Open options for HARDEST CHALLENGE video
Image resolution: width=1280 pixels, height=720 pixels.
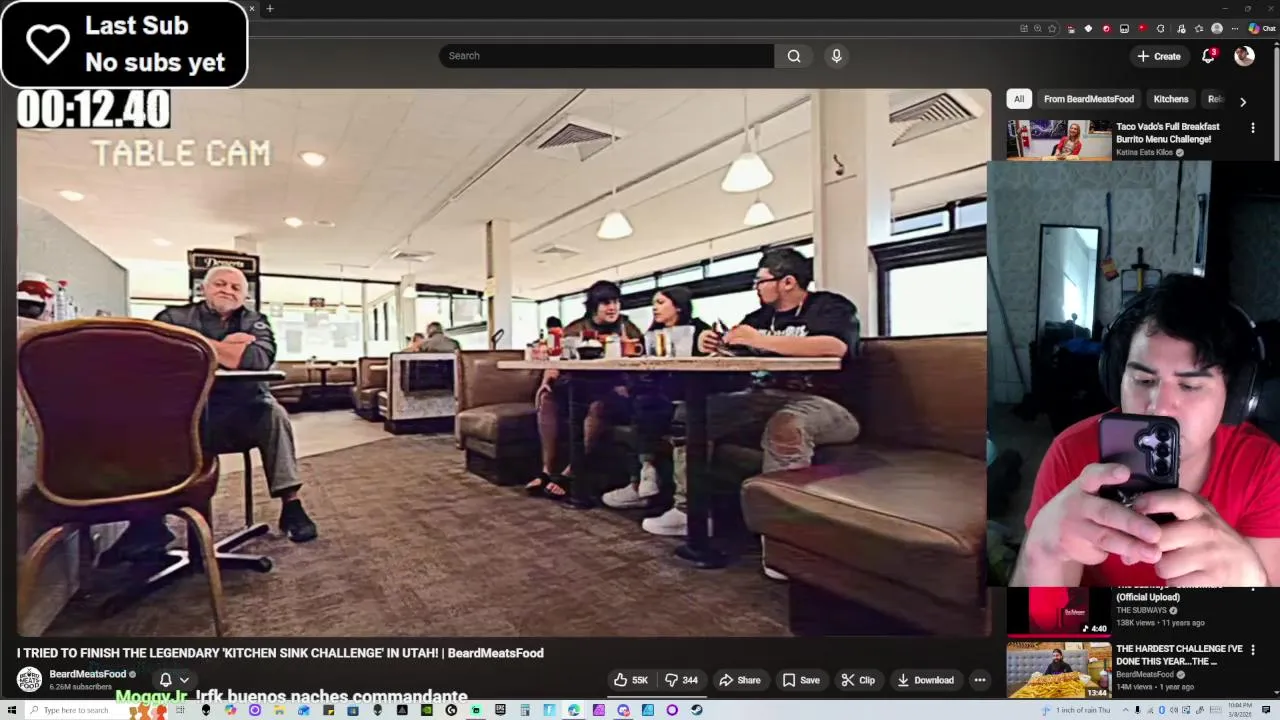(1252, 650)
